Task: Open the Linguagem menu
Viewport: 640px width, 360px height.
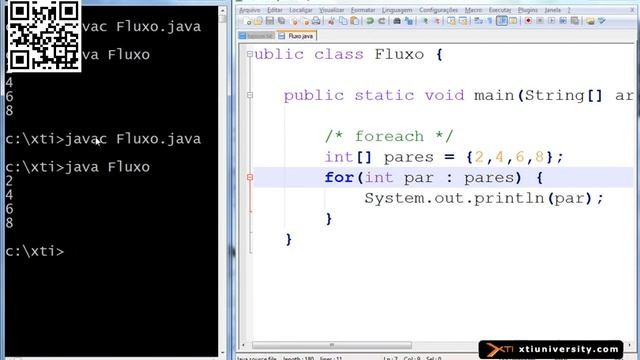Action: click(397, 10)
